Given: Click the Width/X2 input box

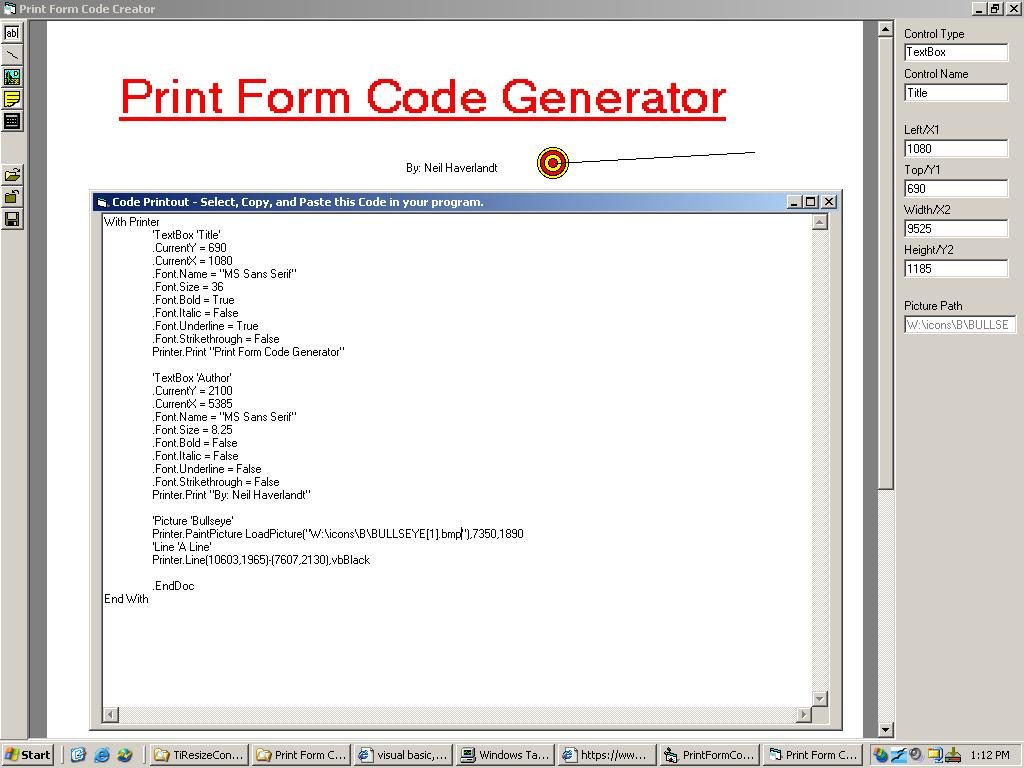Looking at the screenshot, I should coord(955,229).
